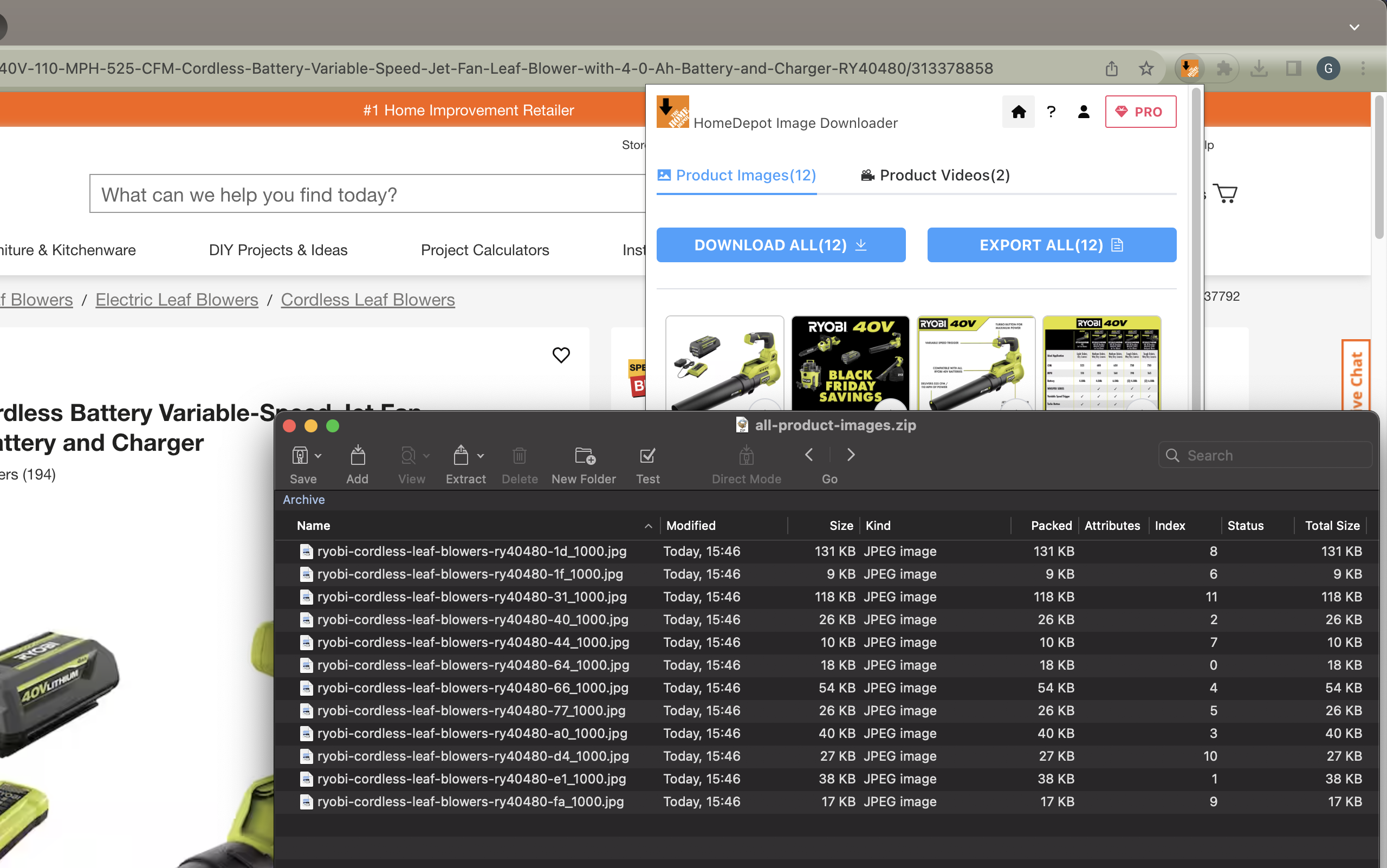Click the Extract icon in the archive toolbar
Screen dimensions: 1387x868
point(463,455)
